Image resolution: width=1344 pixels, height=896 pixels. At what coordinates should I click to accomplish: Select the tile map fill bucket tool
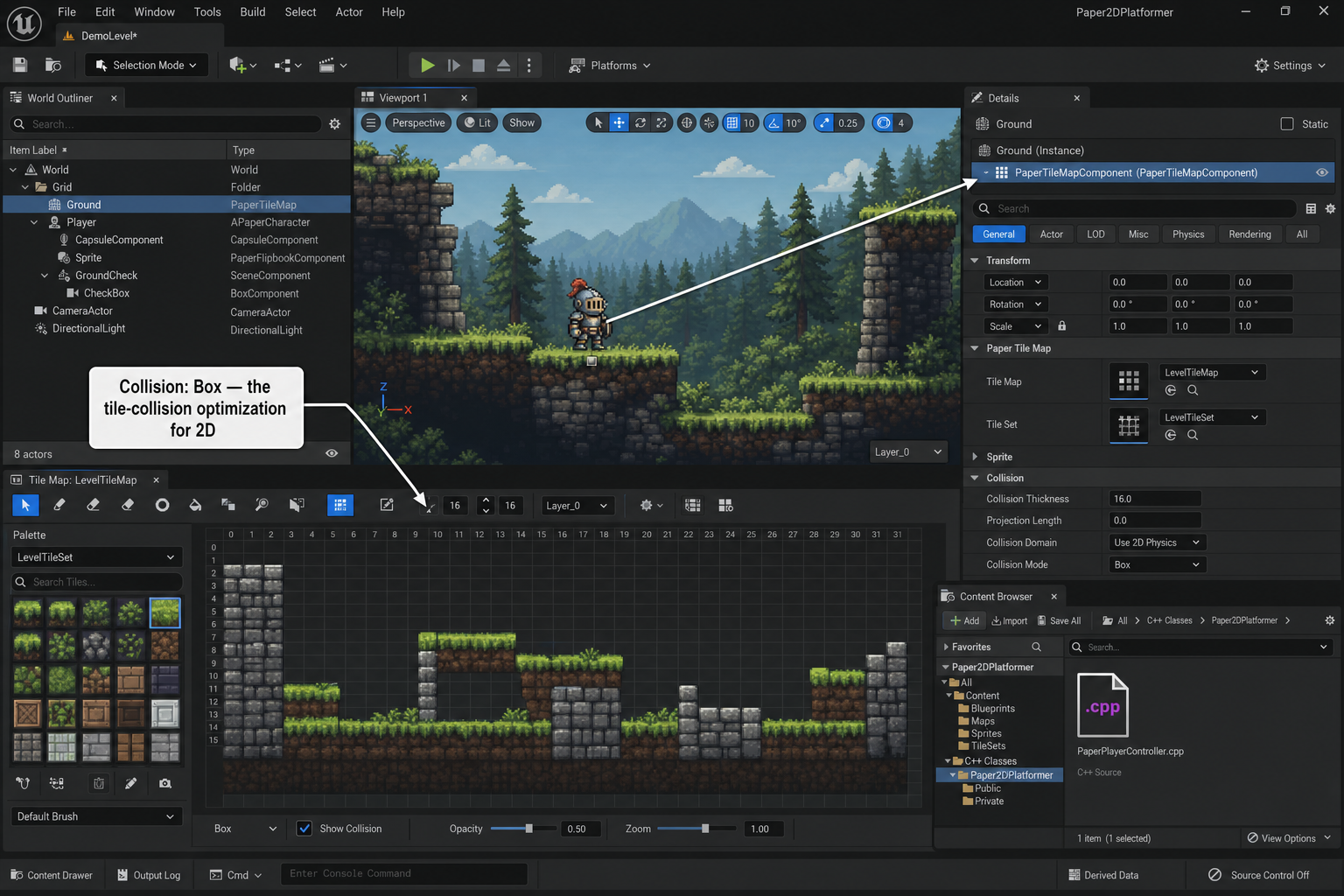click(x=195, y=505)
